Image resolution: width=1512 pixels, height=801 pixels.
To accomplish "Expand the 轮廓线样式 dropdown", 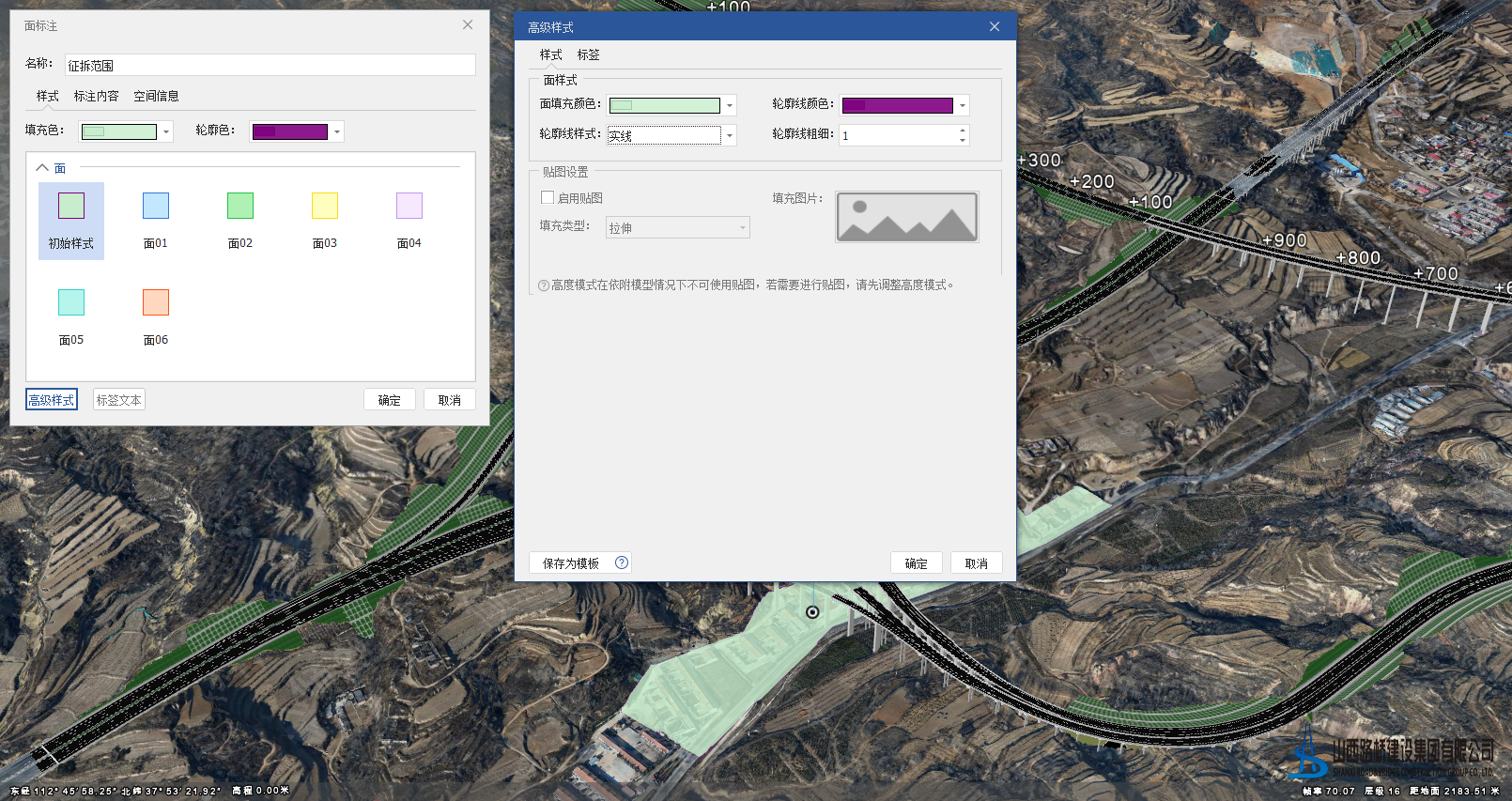I will point(730,136).
